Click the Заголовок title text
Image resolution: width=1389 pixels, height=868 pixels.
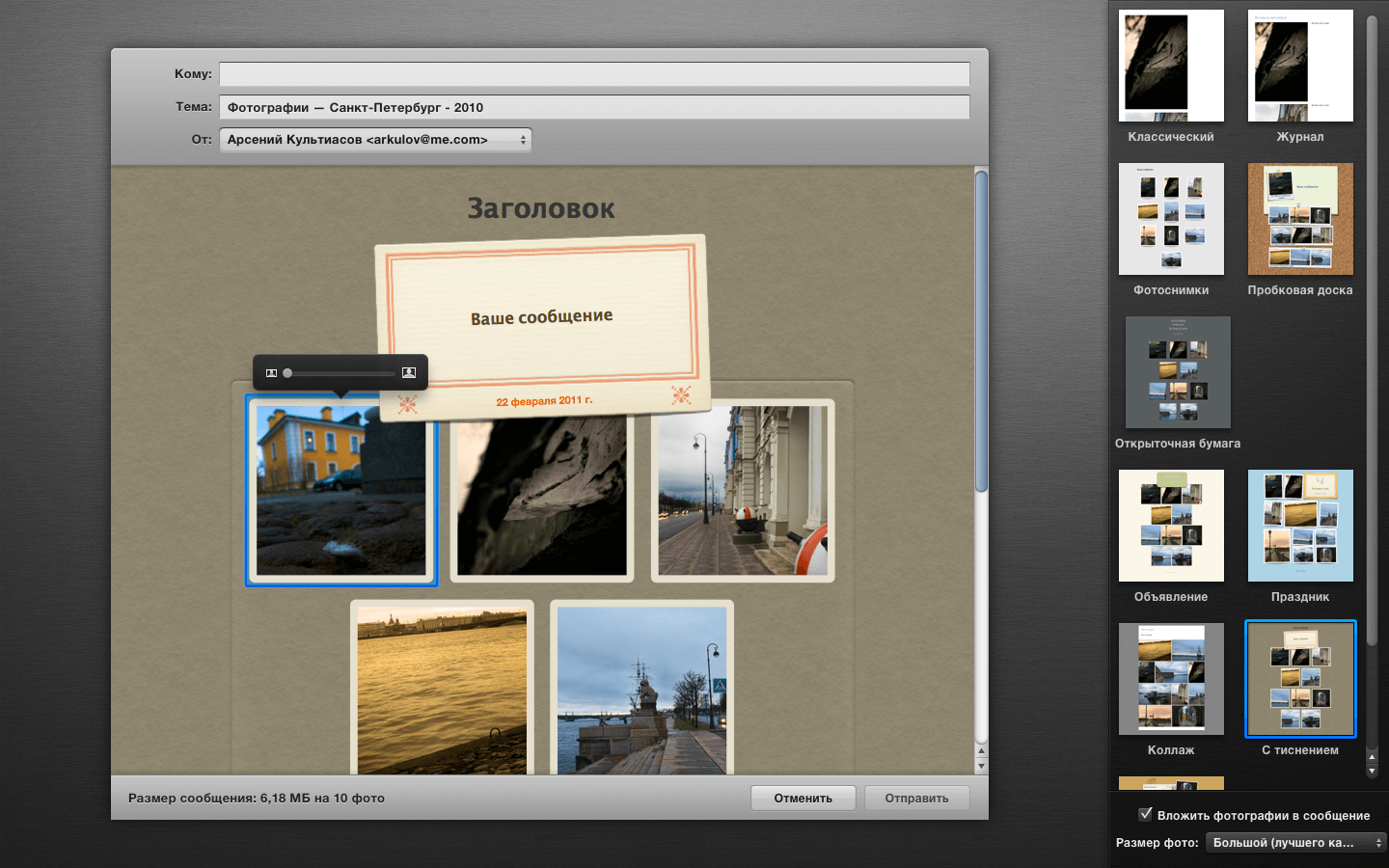[541, 208]
